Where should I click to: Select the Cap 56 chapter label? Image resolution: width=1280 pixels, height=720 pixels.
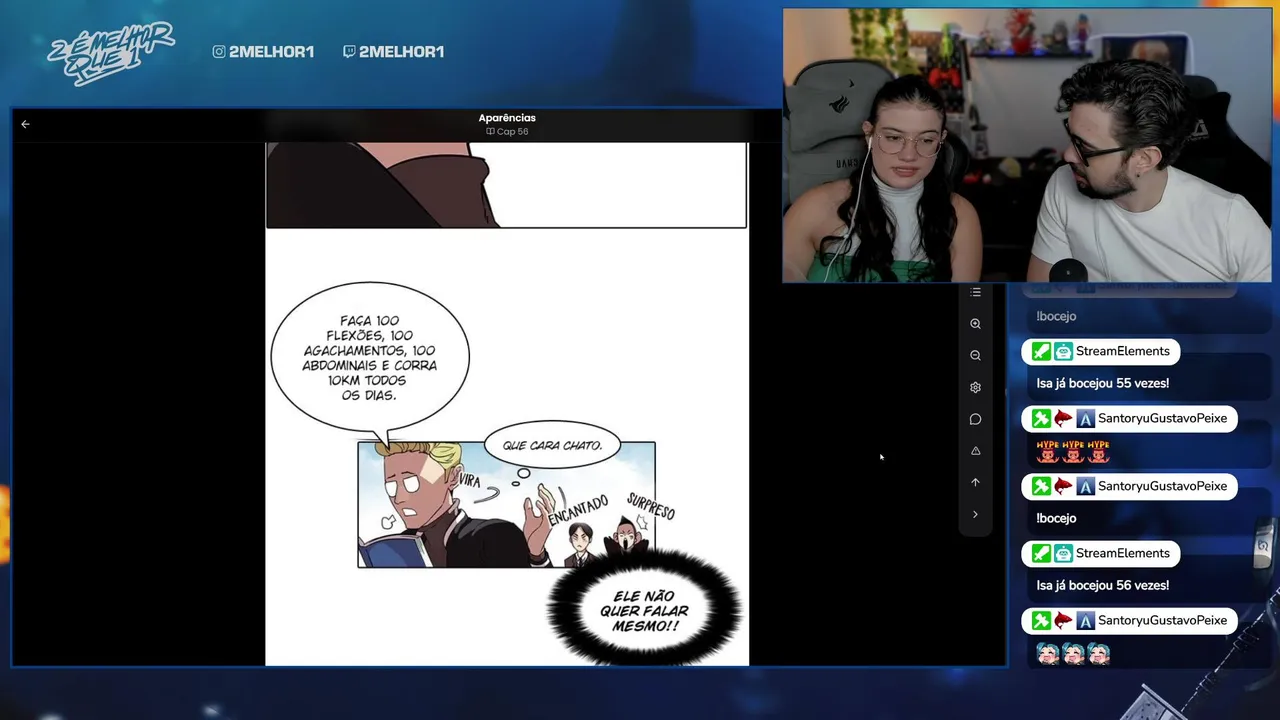pyautogui.click(x=507, y=132)
